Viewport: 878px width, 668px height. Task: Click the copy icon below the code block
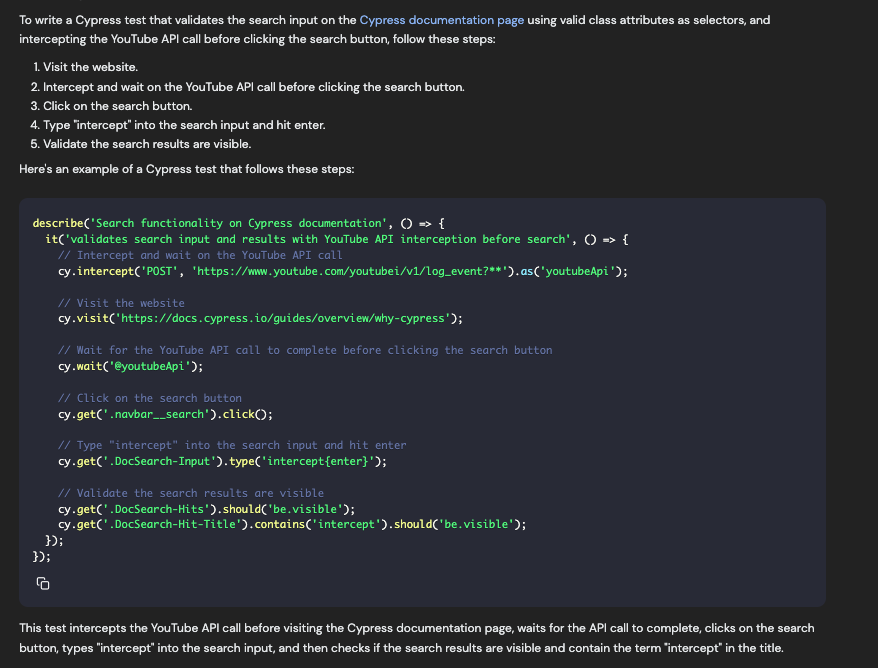[x=42, y=583]
